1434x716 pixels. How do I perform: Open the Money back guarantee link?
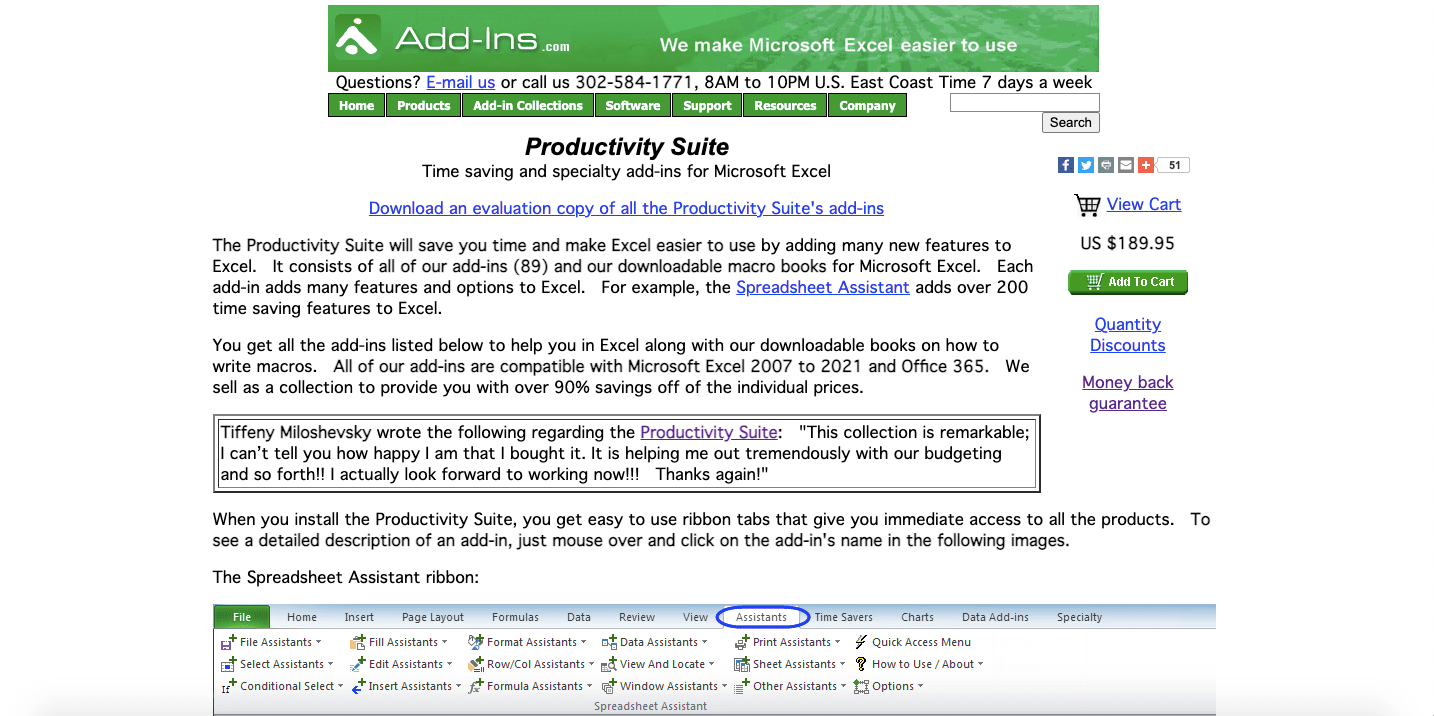tap(1128, 393)
